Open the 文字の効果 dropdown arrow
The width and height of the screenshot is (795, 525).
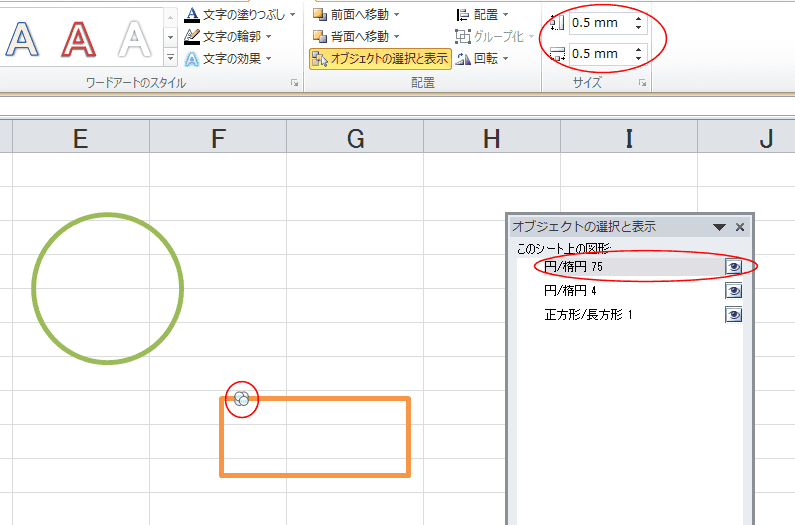point(268,59)
